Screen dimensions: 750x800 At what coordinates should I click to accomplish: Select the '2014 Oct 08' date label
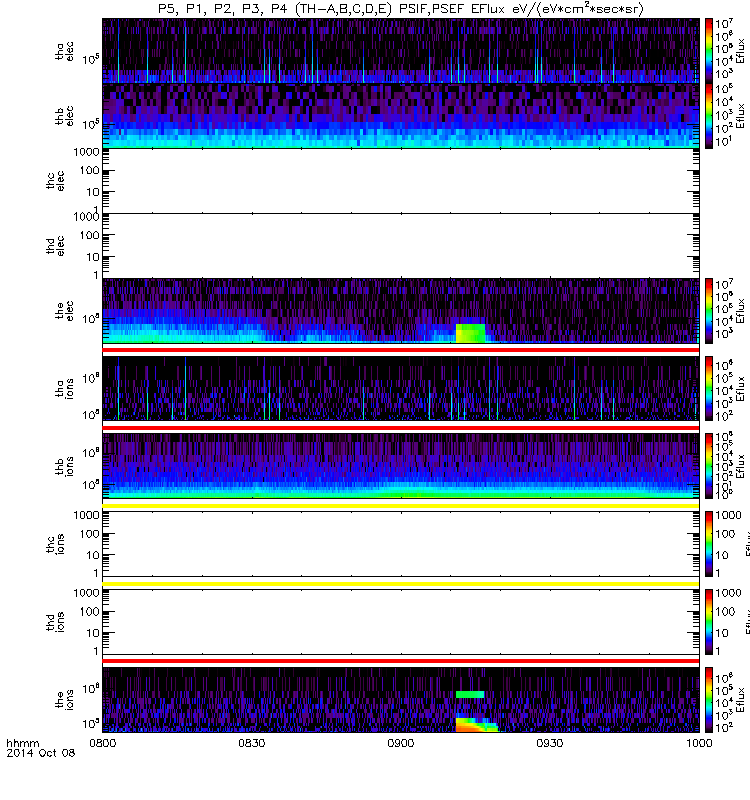click(41, 753)
